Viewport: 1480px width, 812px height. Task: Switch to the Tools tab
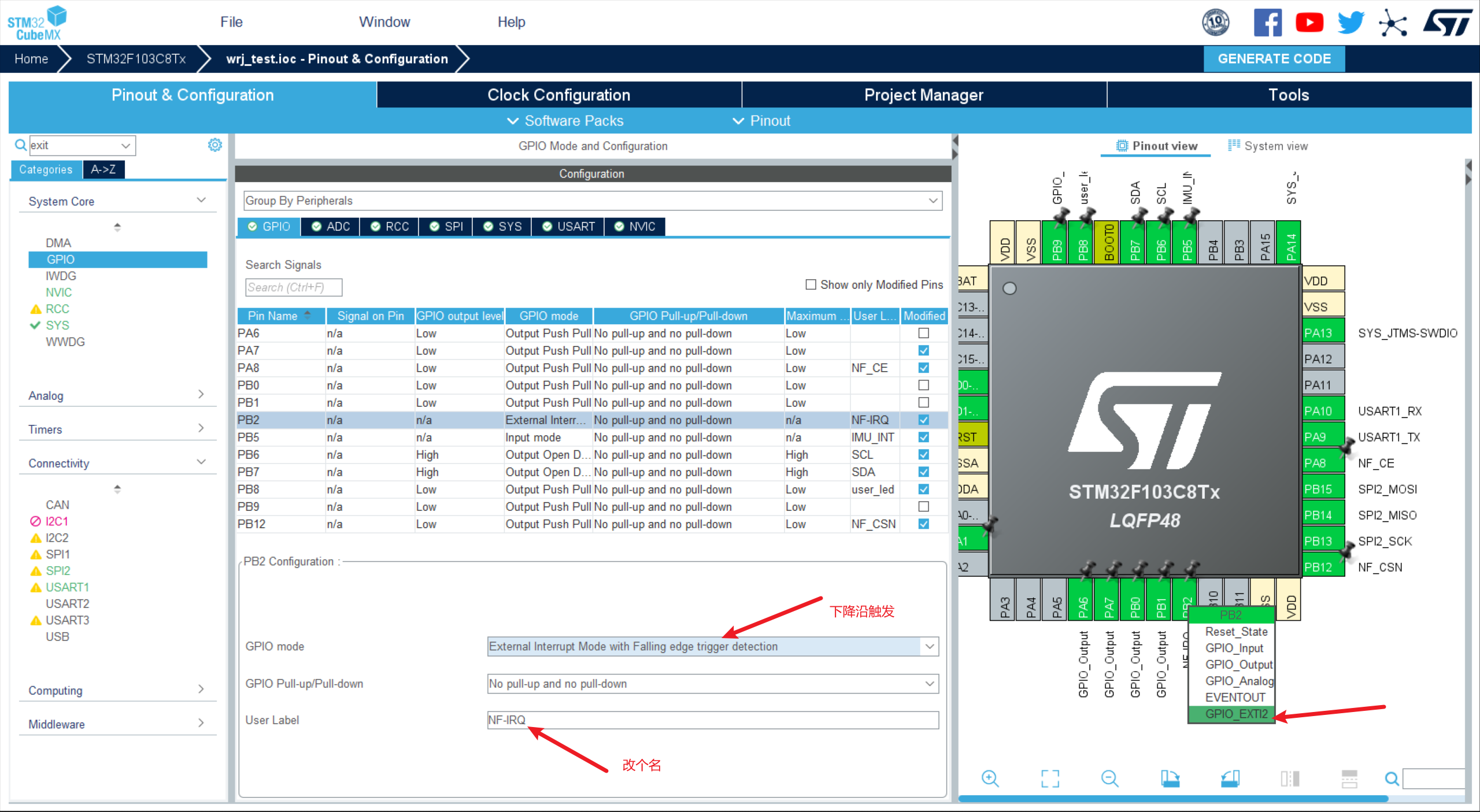[1289, 95]
